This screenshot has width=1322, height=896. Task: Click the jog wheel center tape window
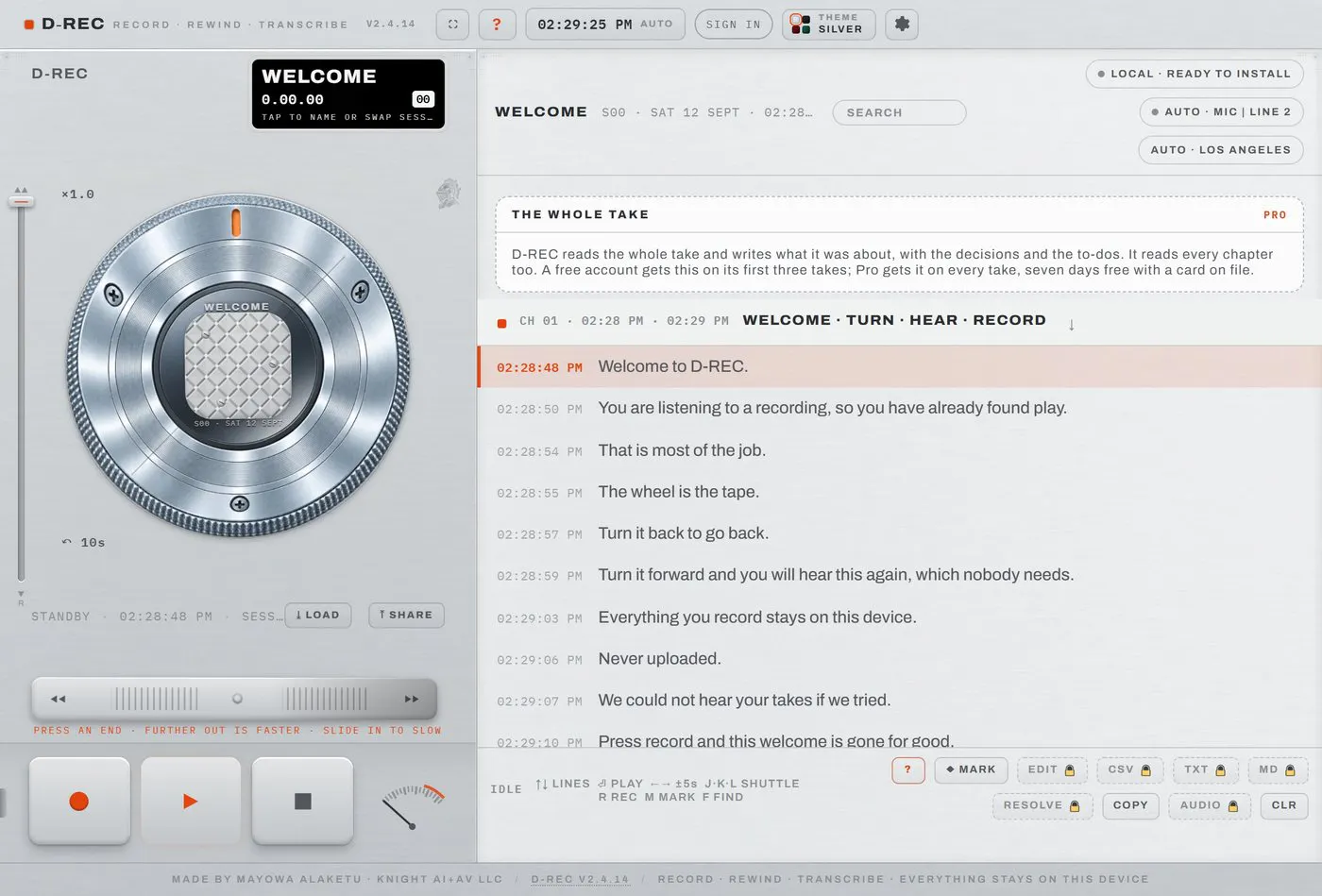pyautogui.click(x=238, y=365)
